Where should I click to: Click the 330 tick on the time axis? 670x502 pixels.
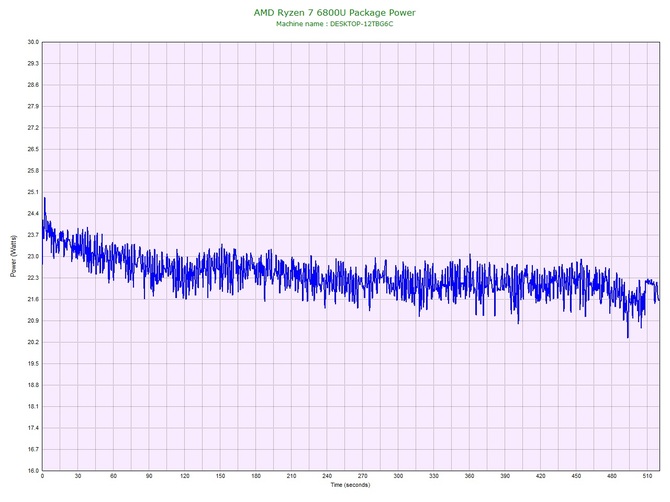click(434, 476)
